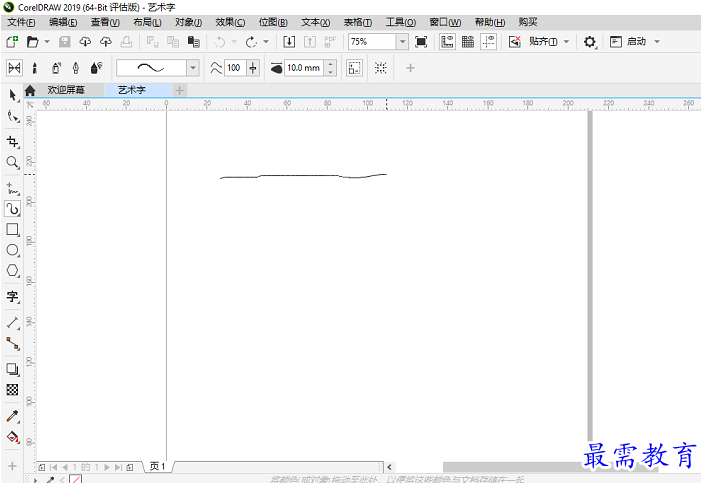Open the 位图(B) menu
Image resolution: width=705 pixels, height=487 pixels.
pyautogui.click(x=273, y=22)
